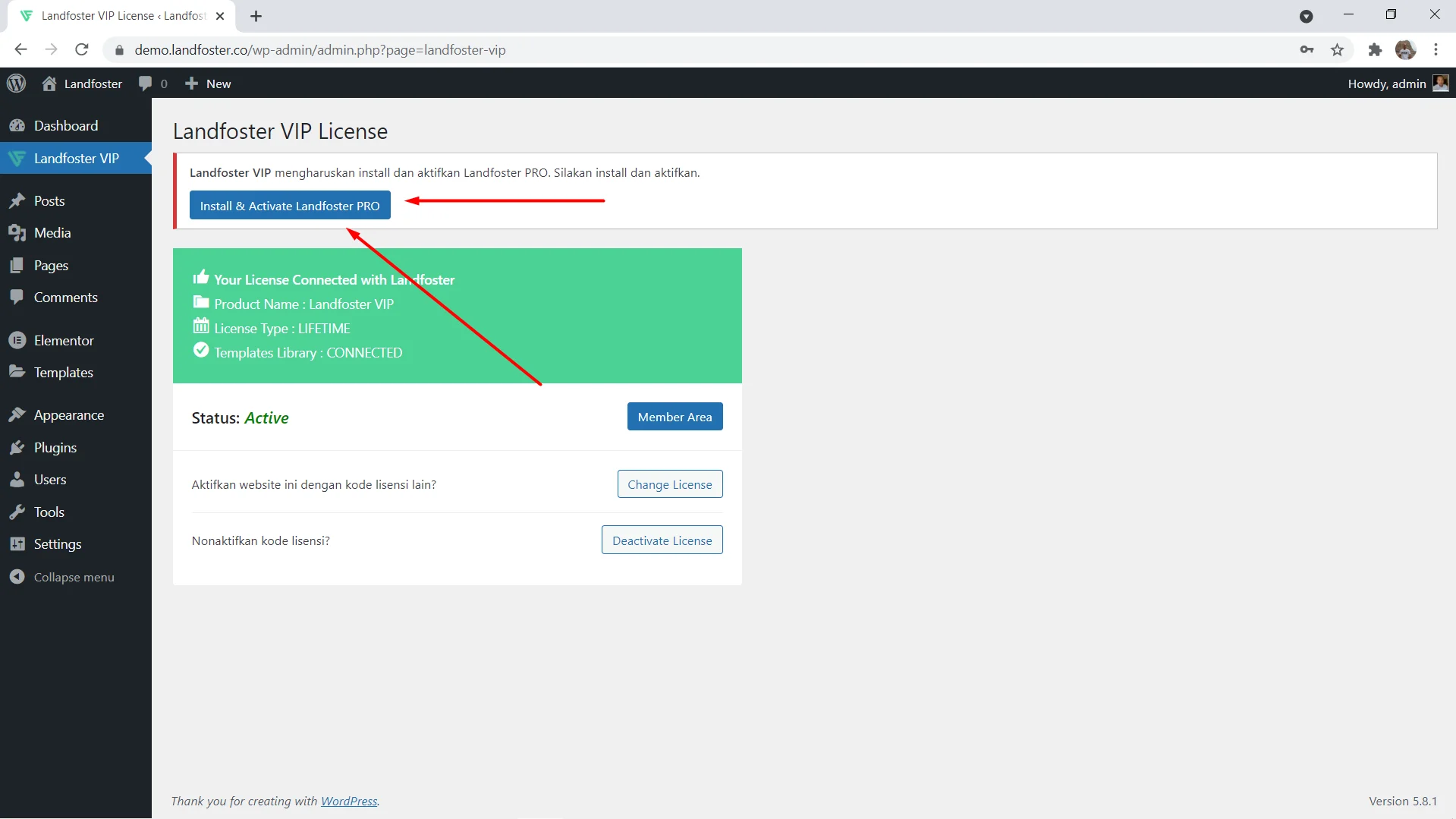The image size is (1456, 819).
Task: Open the Media library menu
Action: [76, 233]
